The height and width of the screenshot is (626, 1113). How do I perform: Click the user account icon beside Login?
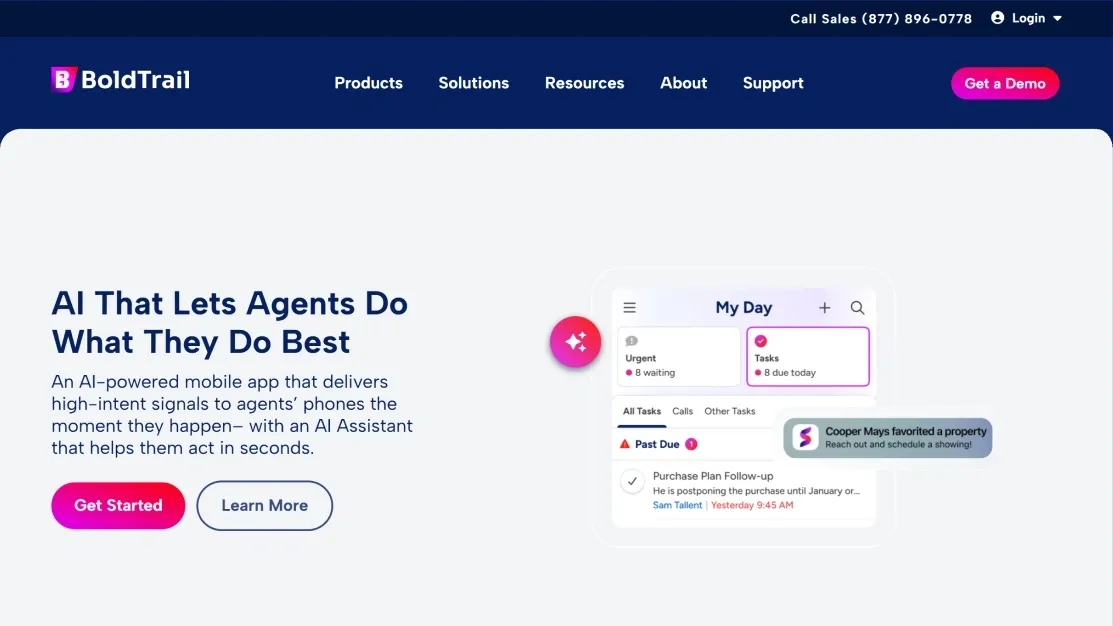click(x=997, y=18)
